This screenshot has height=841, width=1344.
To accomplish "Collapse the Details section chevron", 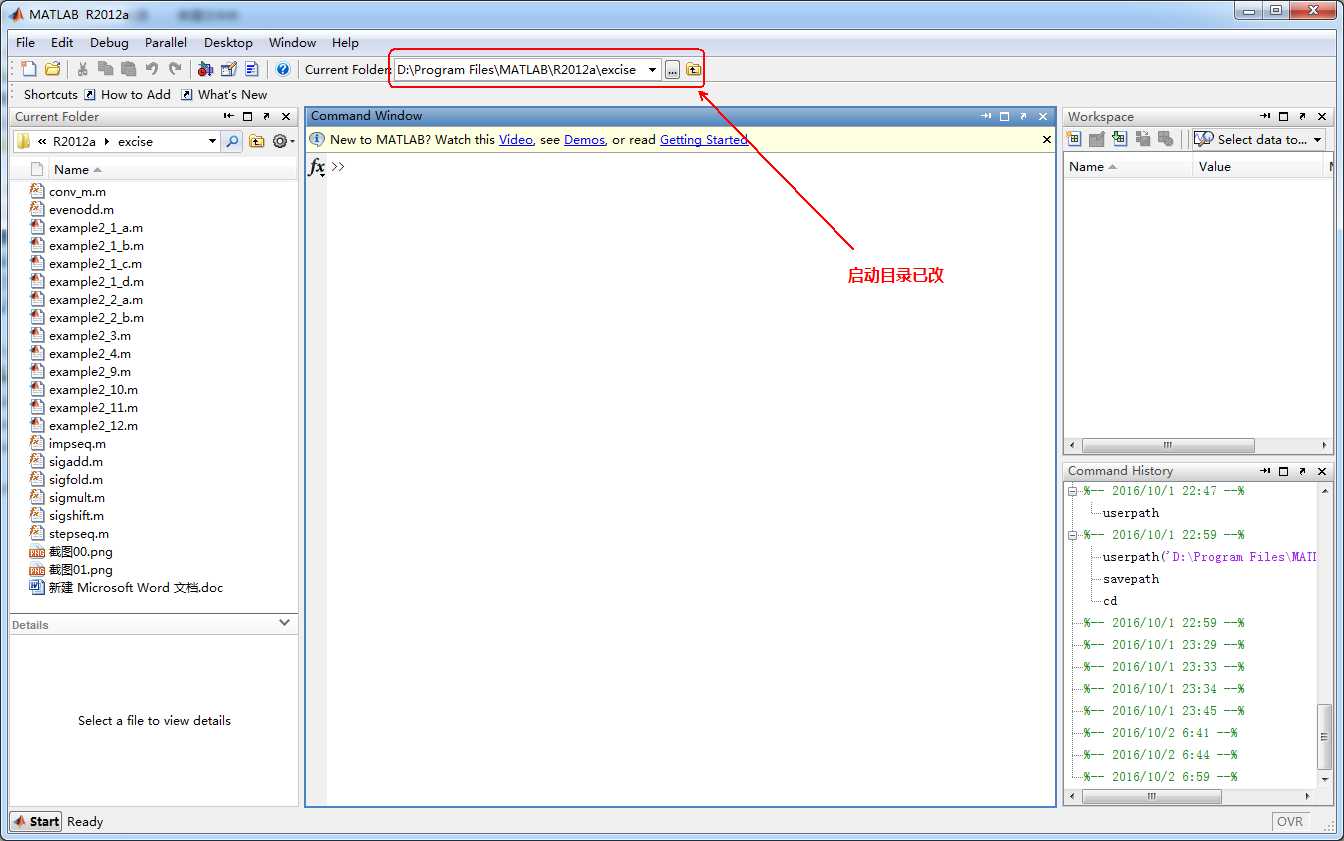I will (284, 623).
